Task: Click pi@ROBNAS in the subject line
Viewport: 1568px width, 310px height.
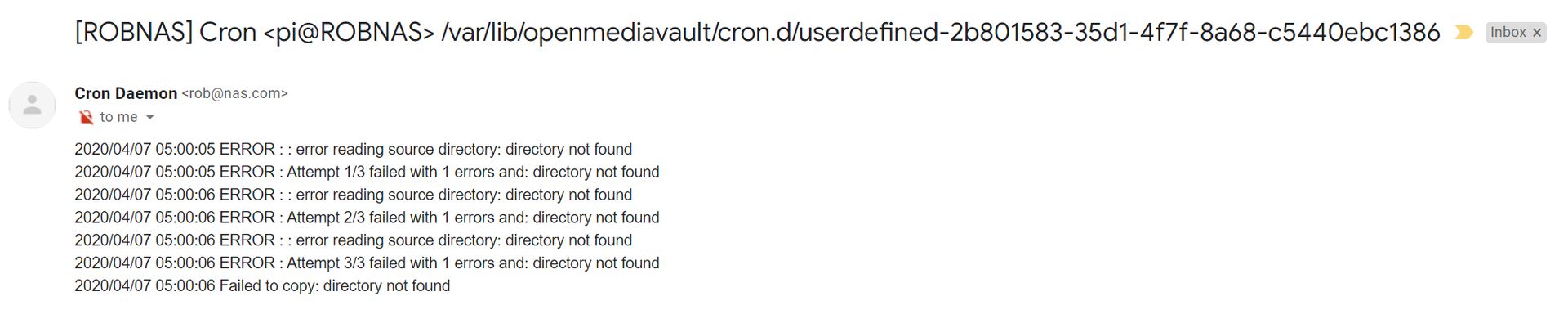Action: tap(349, 32)
